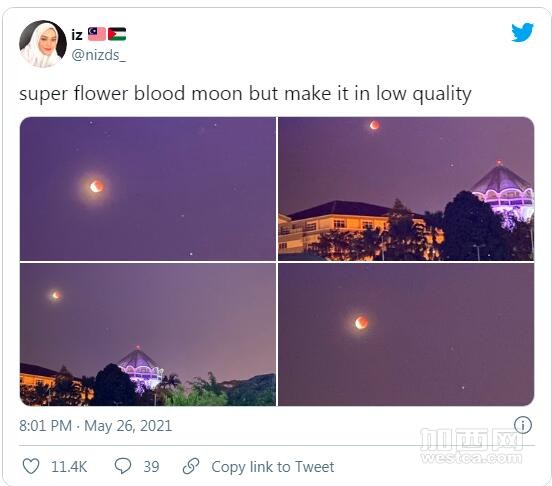Image resolution: width=552 pixels, height=486 pixels.
Task: Open bottom-left photo with green trees
Action: pos(148,335)
